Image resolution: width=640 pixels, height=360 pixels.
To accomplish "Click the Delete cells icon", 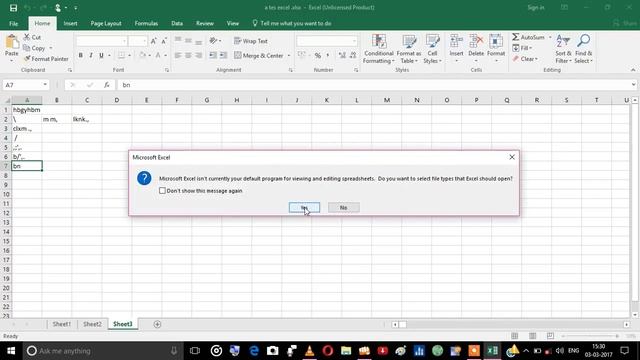I will (x=476, y=42).
